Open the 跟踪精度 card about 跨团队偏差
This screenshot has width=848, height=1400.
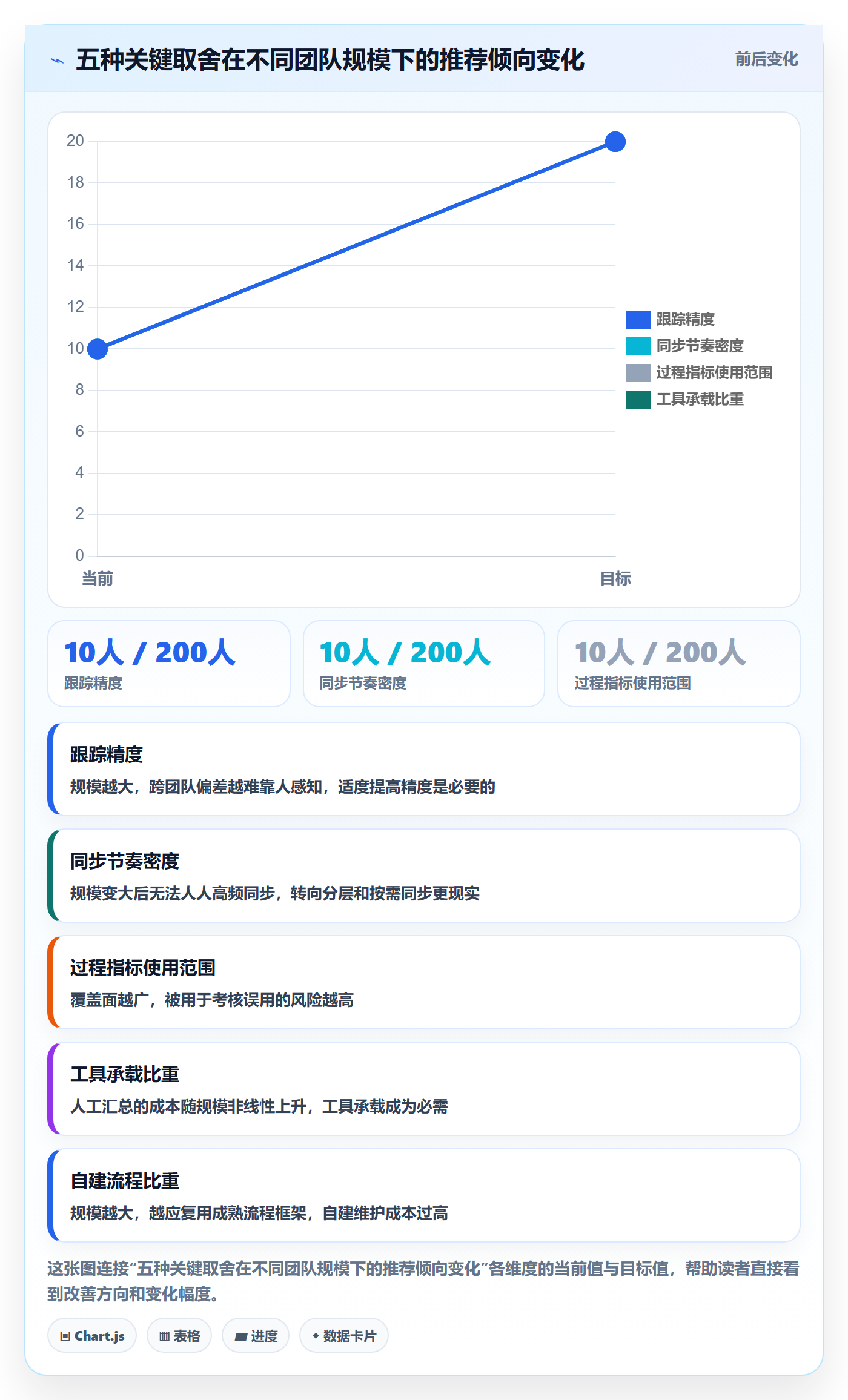click(x=424, y=769)
